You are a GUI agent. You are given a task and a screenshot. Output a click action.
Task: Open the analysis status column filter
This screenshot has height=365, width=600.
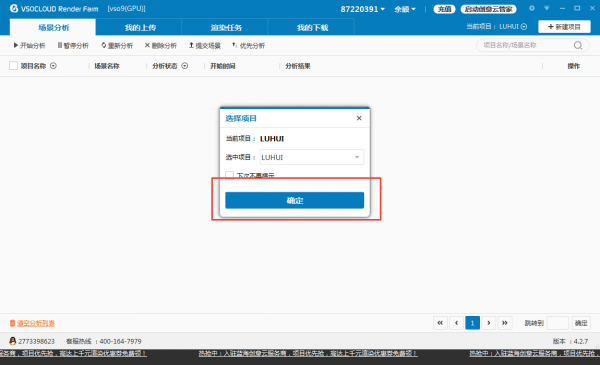click(185, 66)
